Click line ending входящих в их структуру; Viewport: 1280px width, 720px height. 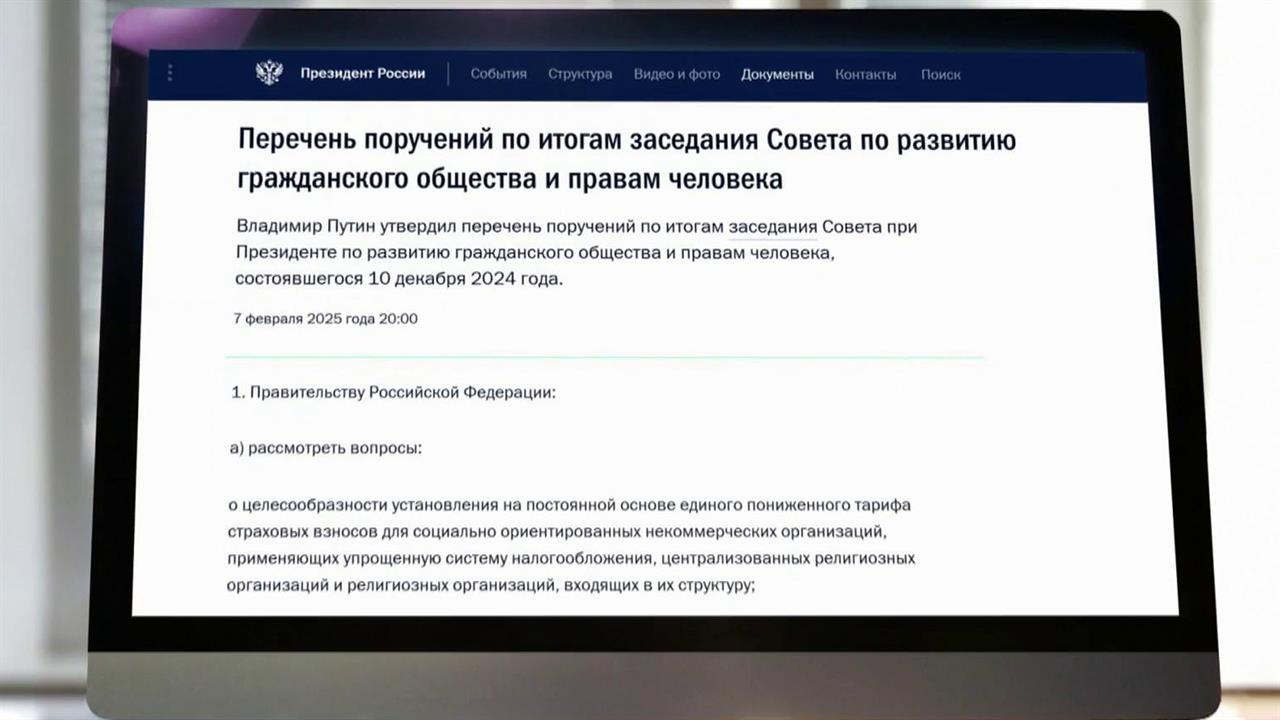(491, 583)
